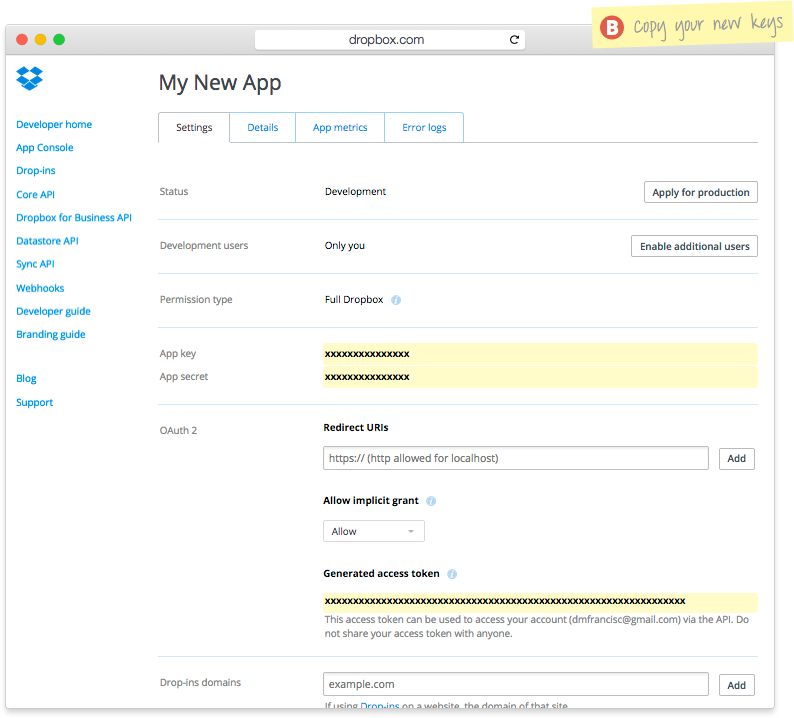Select the App key value
Viewport: 794px width, 718px height.
pos(367,354)
